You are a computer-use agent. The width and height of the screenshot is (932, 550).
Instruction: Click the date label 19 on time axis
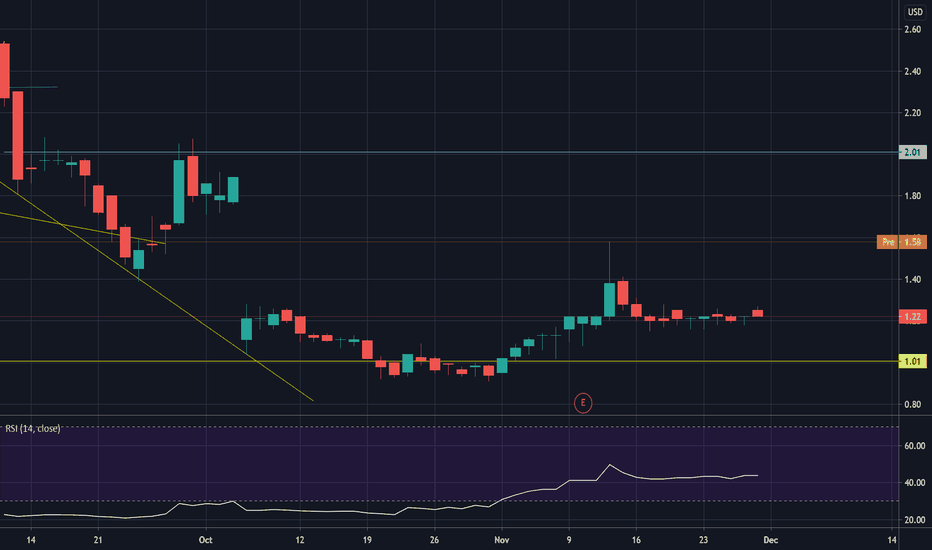[x=367, y=540]
